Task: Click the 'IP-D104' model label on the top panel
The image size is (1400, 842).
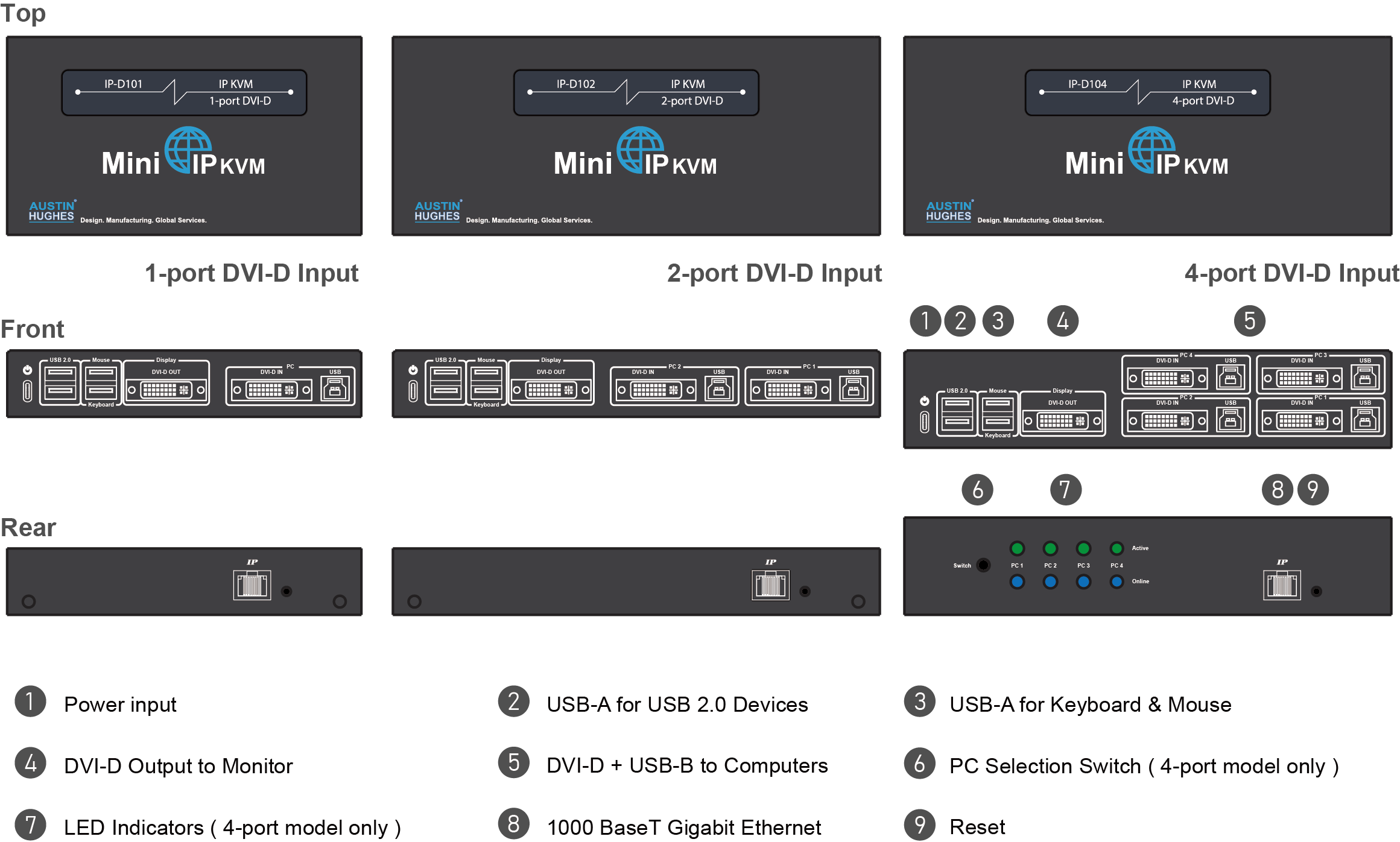Action: point(1088,84)
